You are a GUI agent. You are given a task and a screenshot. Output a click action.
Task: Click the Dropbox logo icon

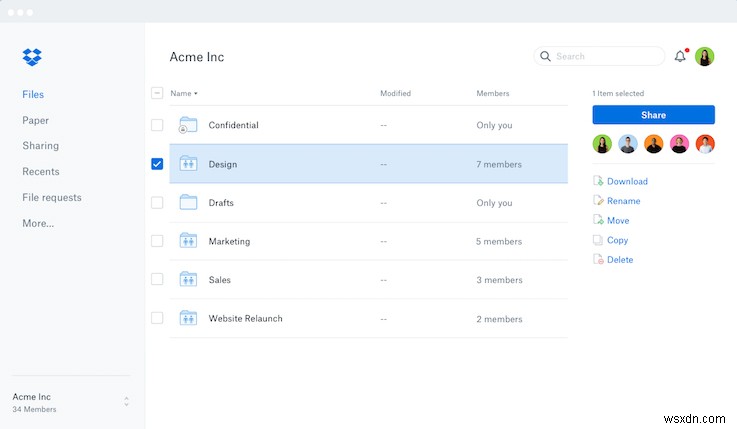click(x=32, y=57)
